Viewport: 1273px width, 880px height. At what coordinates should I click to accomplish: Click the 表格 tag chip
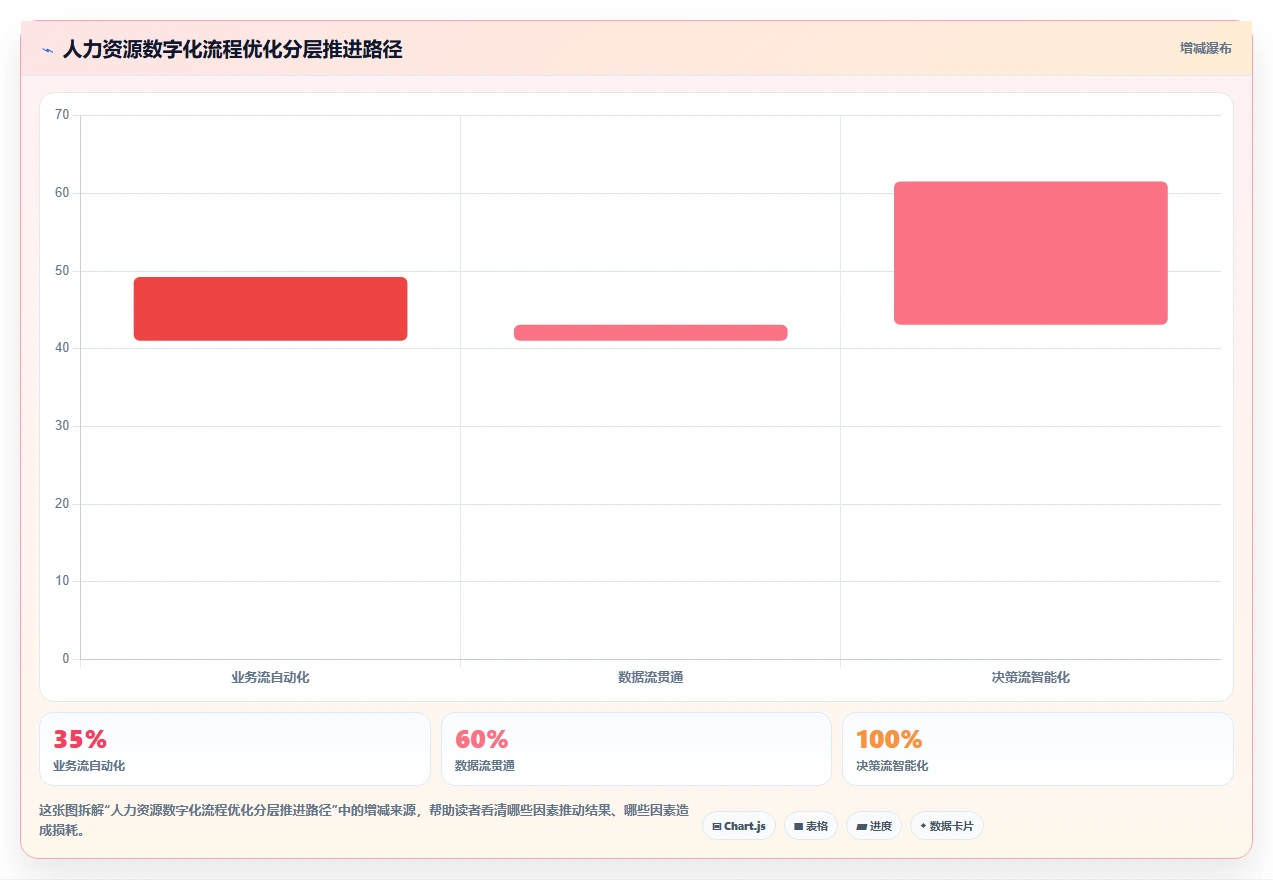811,826
